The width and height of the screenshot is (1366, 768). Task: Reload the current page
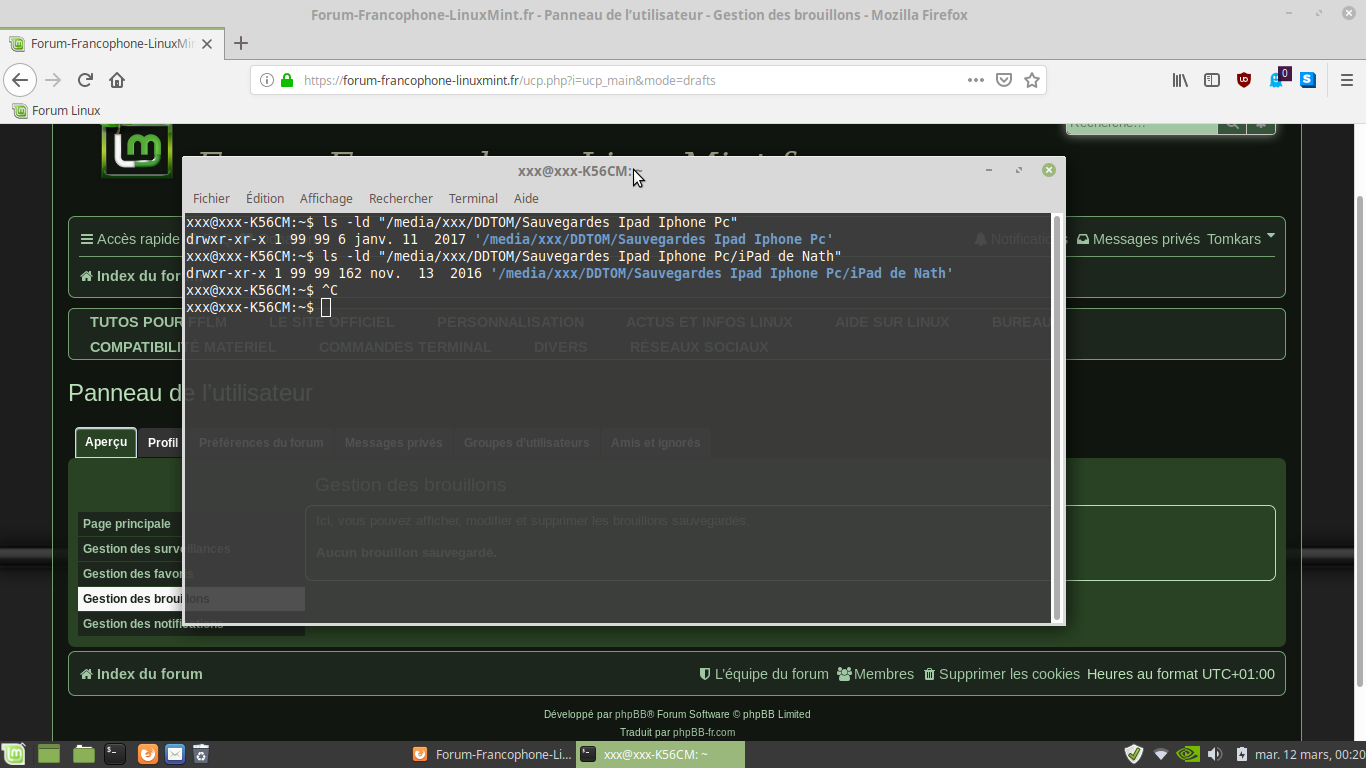click(x=85, y=80)
